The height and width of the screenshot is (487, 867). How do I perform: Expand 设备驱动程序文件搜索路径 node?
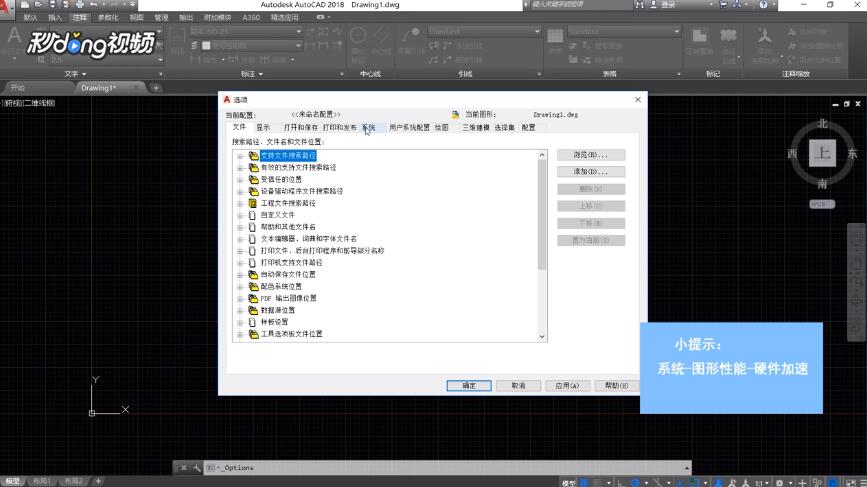(240, 191)
